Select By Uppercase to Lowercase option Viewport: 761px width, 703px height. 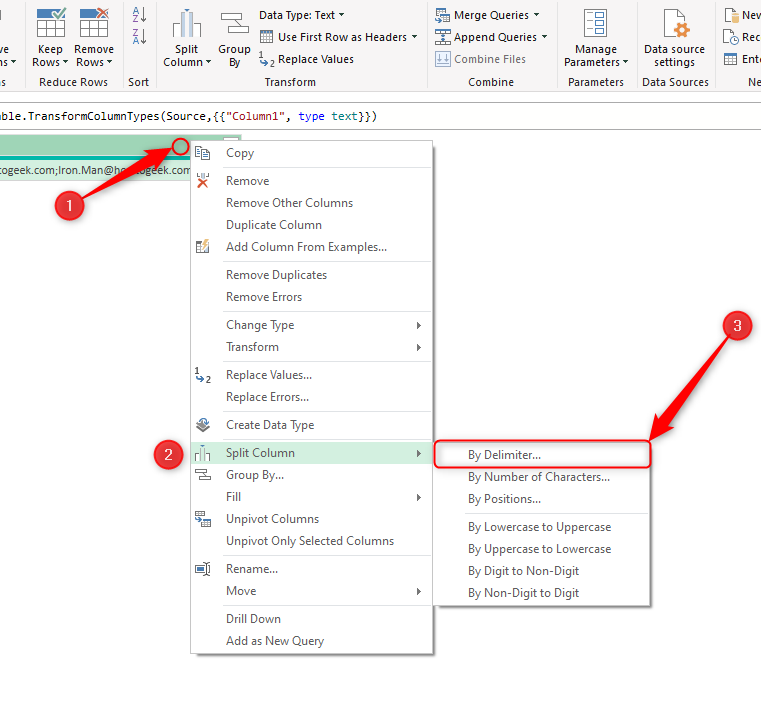542,549
